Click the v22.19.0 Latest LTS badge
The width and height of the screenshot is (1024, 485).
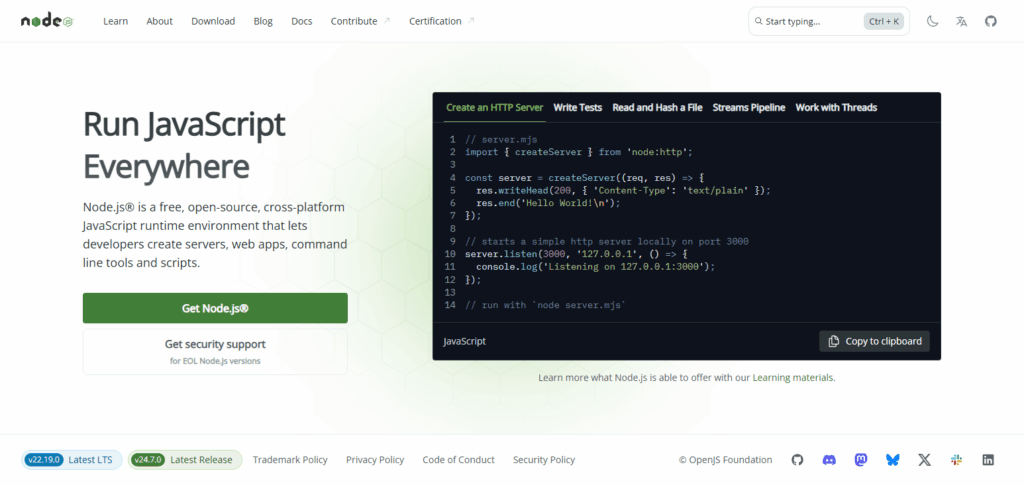(72, 460)
